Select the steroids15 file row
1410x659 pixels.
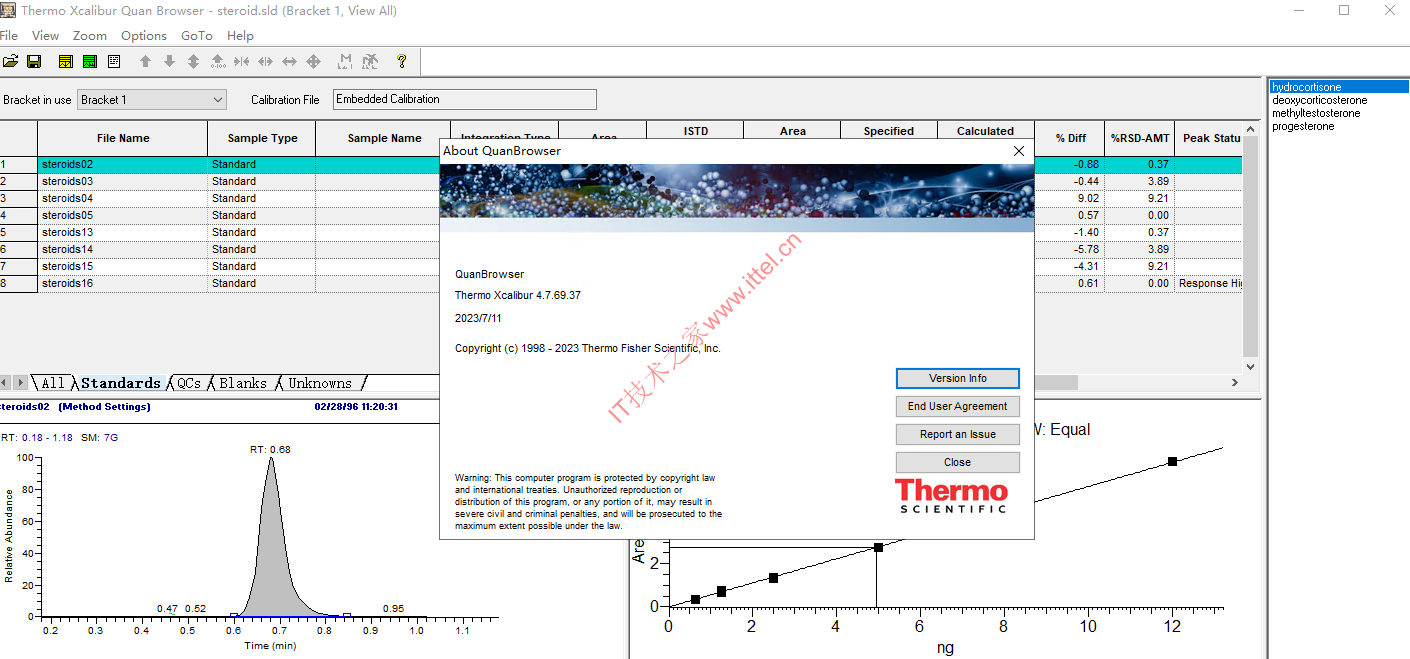[123, 266]
